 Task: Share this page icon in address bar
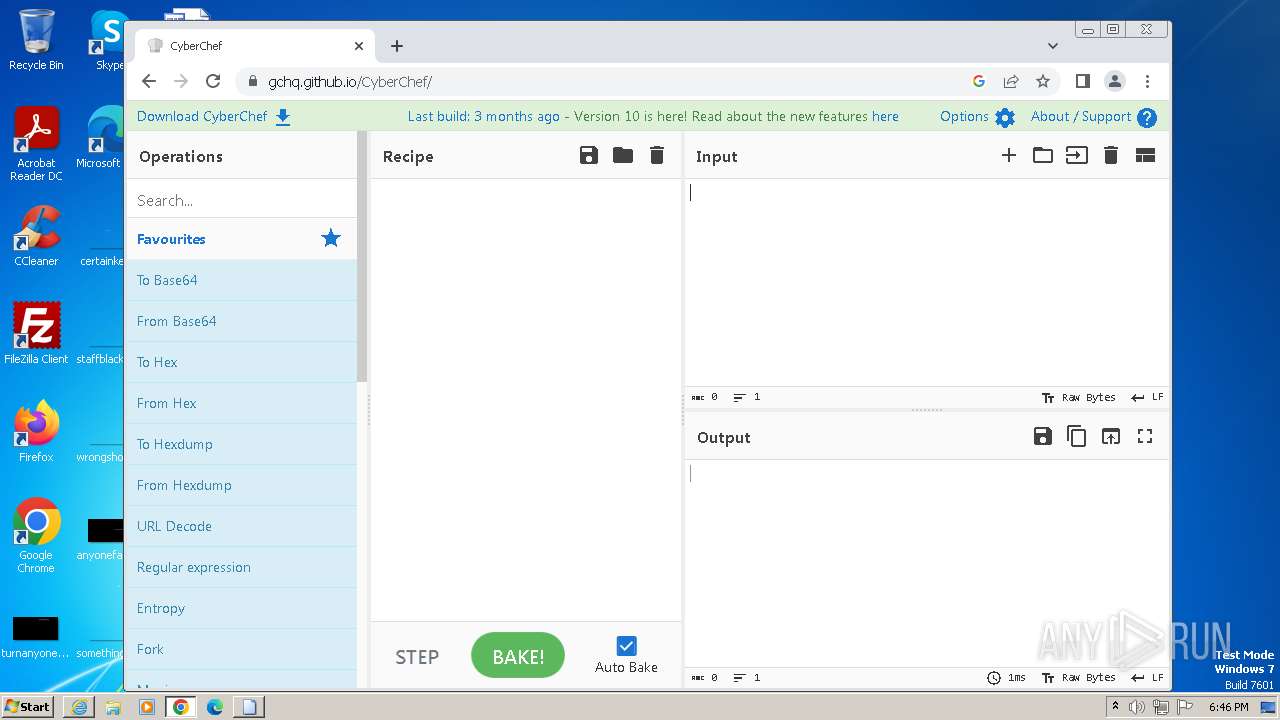1011,81
